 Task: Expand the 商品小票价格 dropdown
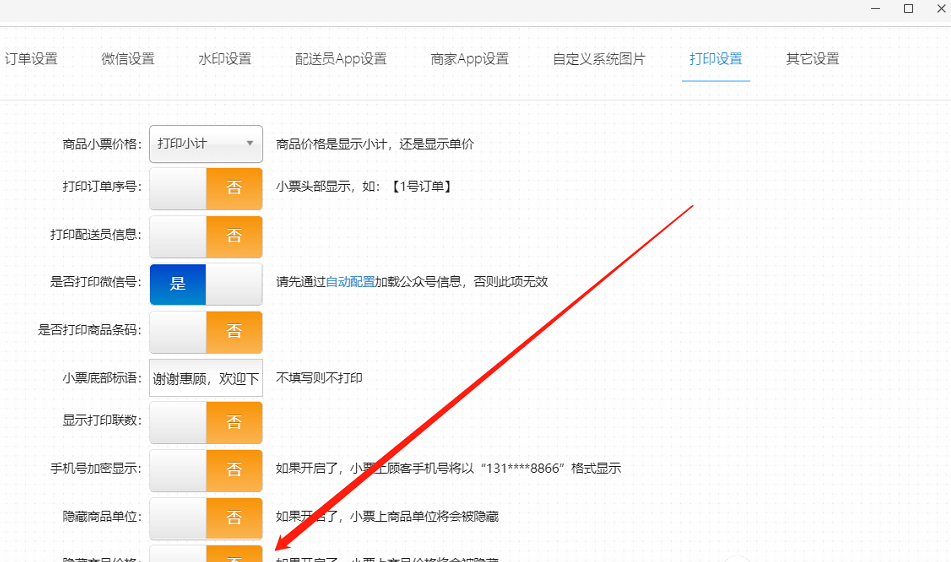(x=206, y=144)
